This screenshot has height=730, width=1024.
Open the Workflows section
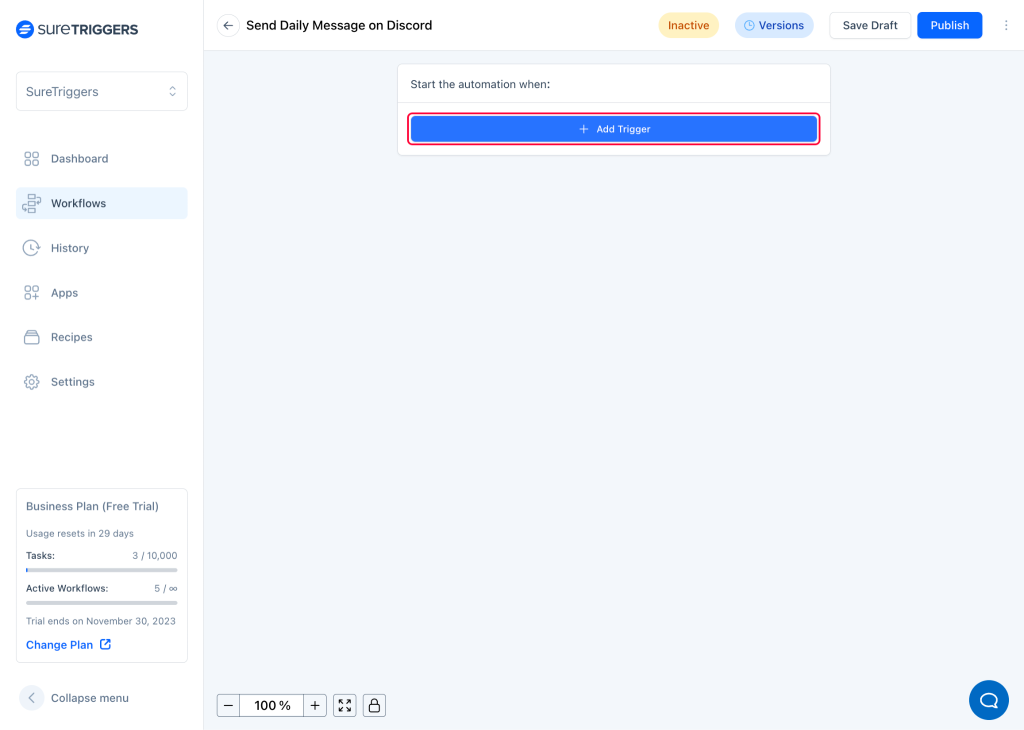[78, 204]
